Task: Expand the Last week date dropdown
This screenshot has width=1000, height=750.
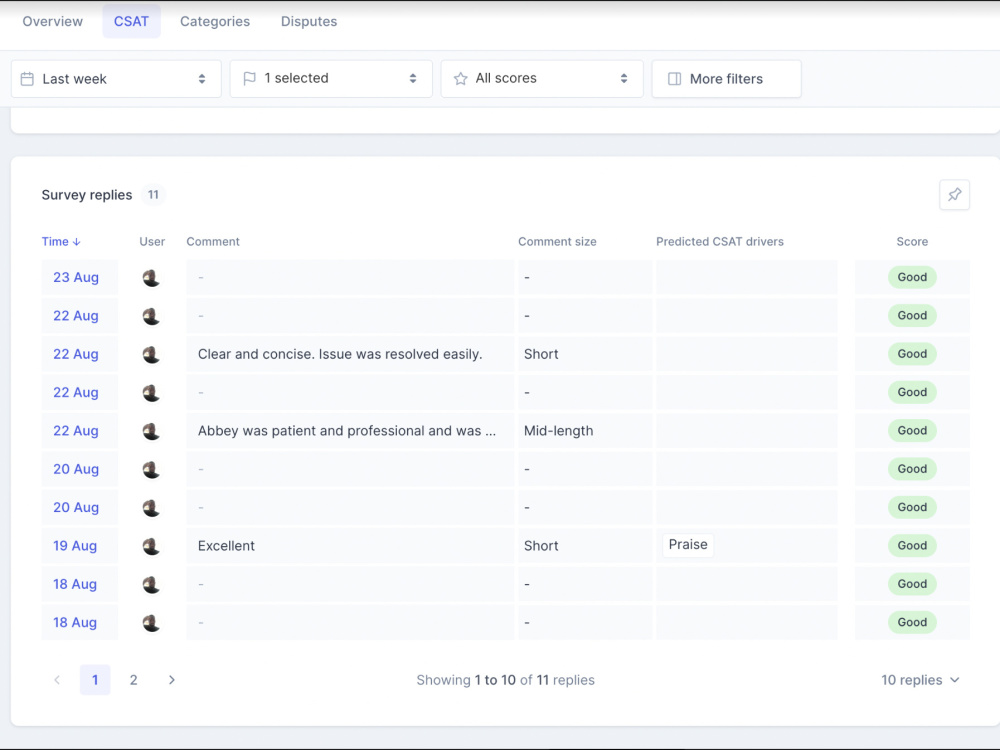Action: click(x=116, y=78)
